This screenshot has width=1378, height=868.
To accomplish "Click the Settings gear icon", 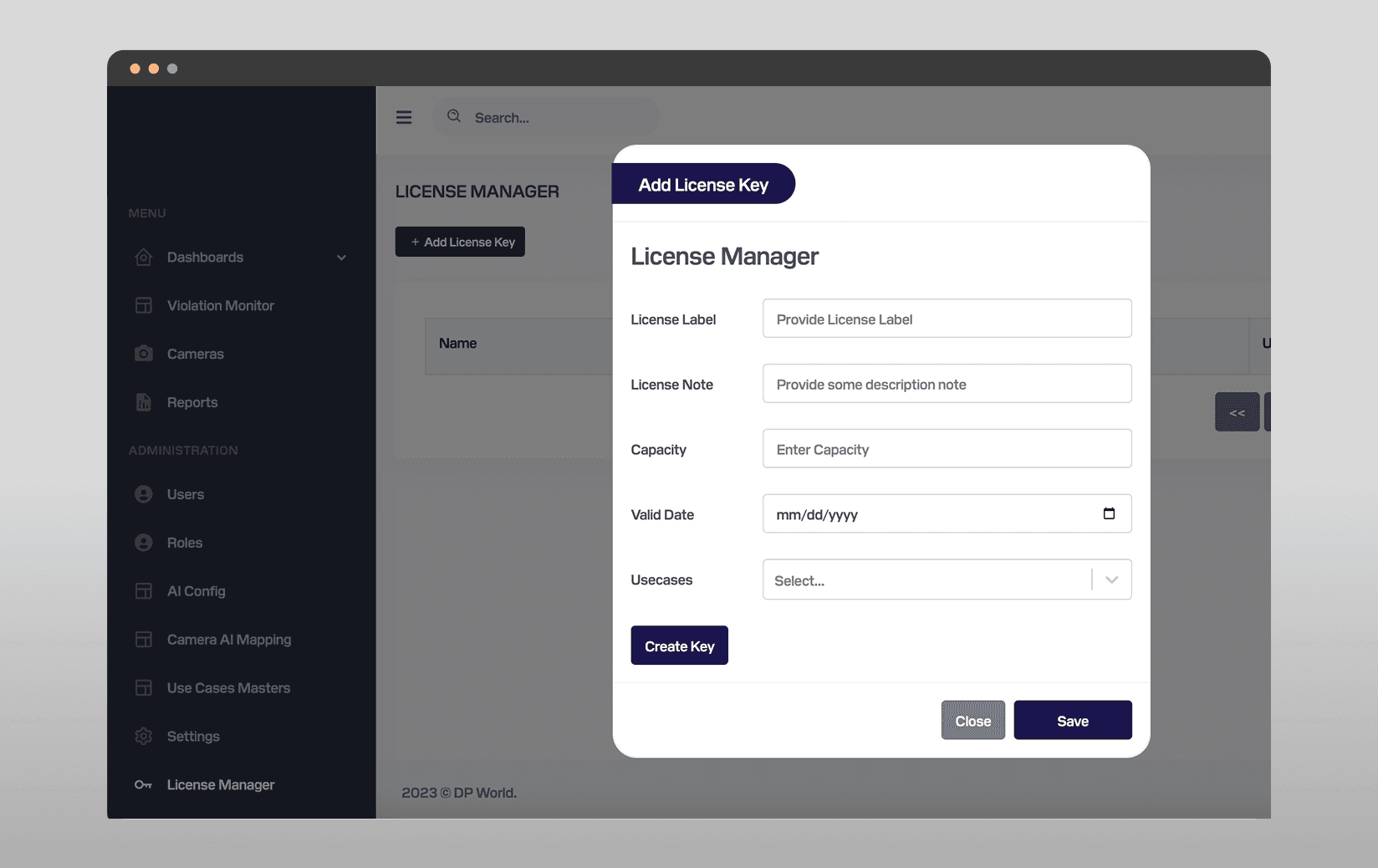I will 144,736.
